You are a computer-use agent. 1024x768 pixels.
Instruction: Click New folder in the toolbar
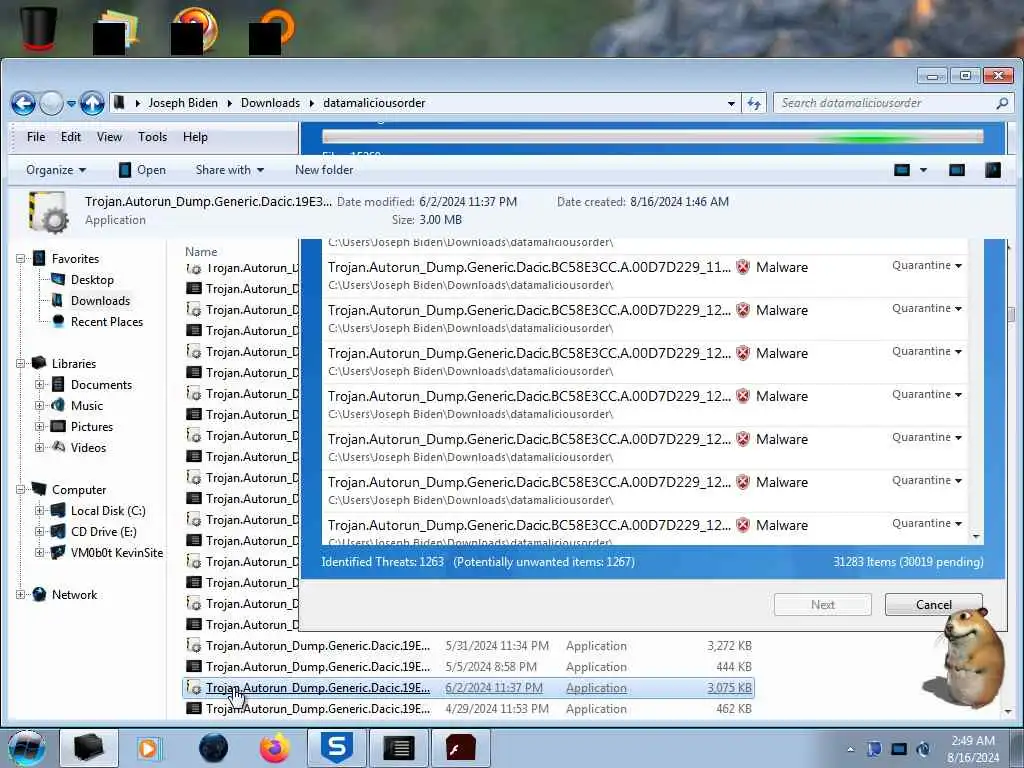324,170
